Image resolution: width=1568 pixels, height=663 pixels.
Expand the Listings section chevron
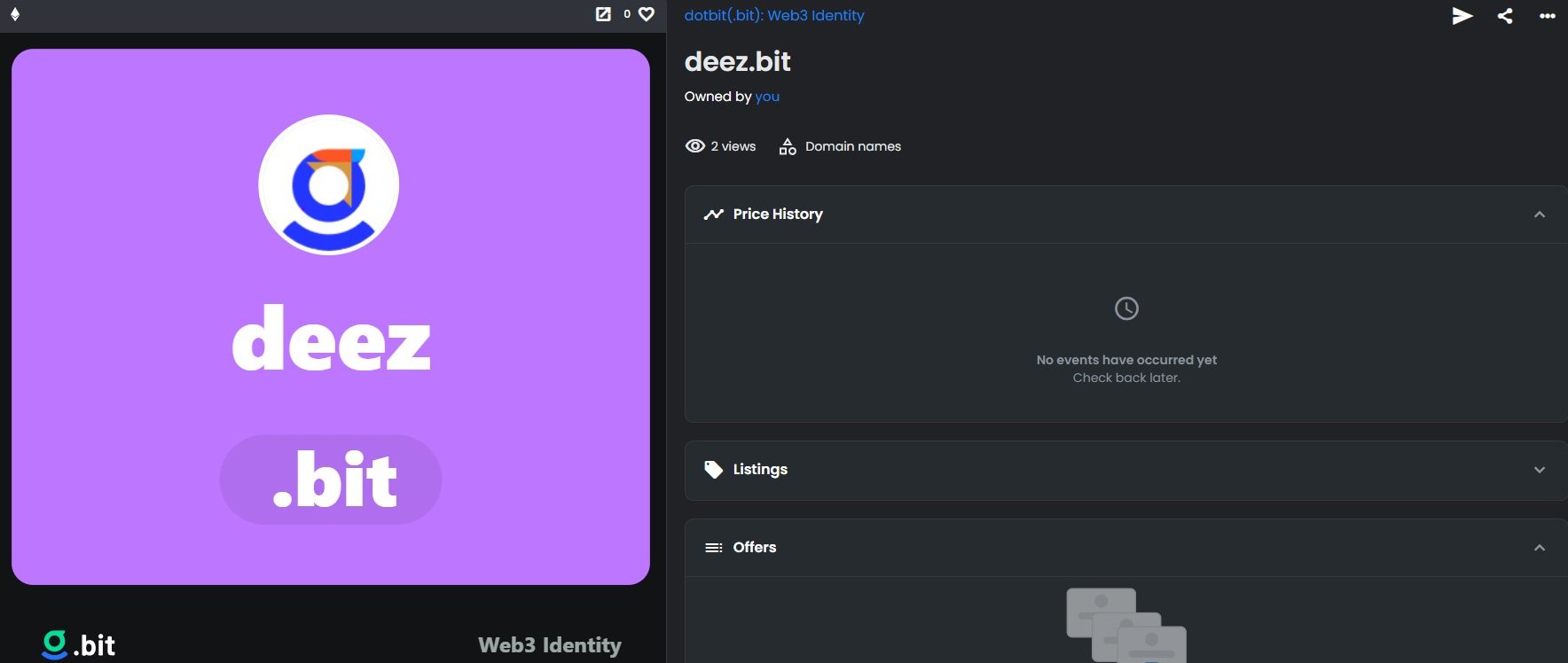(x=1540, y=470)
